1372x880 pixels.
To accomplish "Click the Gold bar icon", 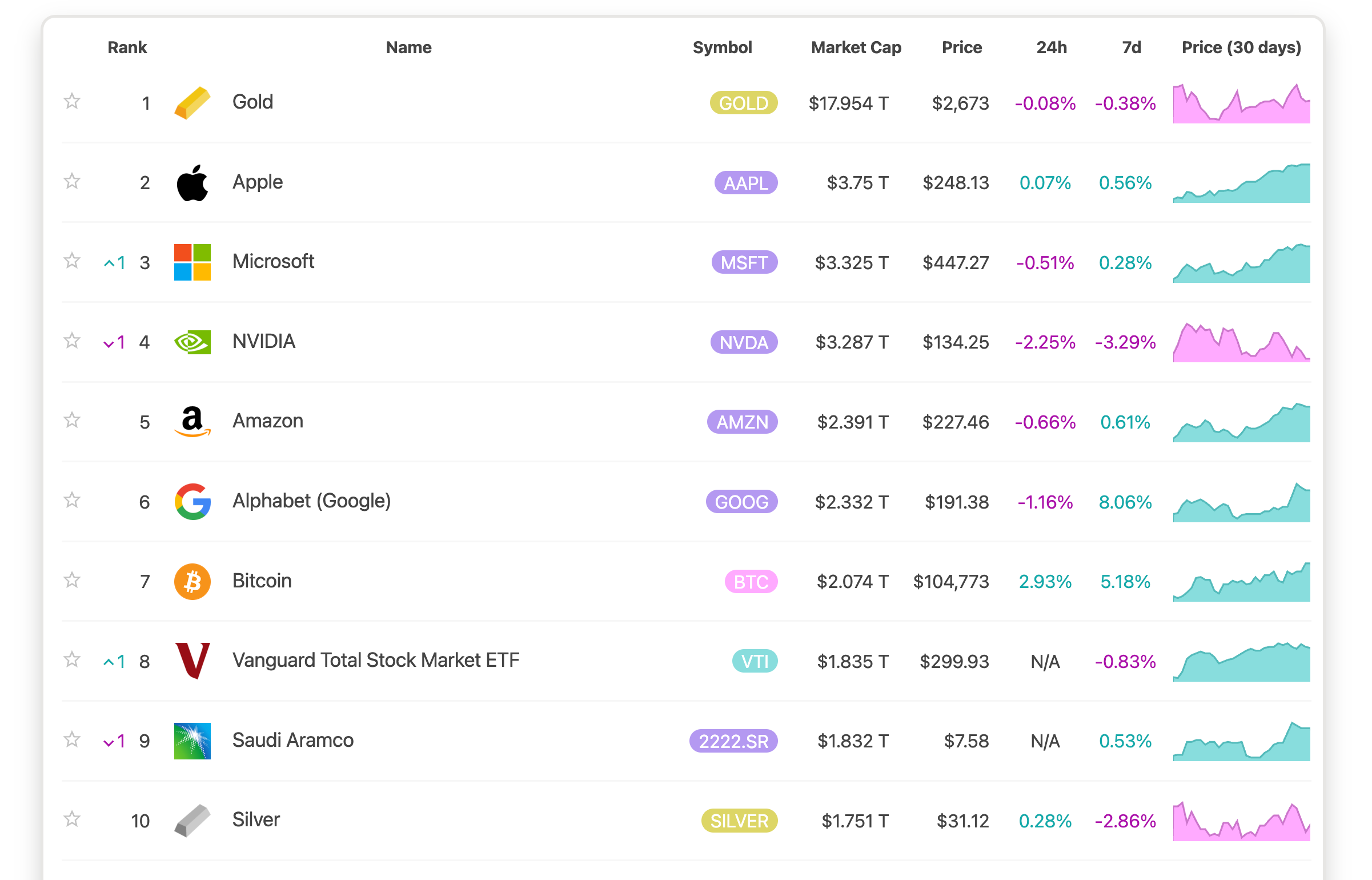I will 192,103.
